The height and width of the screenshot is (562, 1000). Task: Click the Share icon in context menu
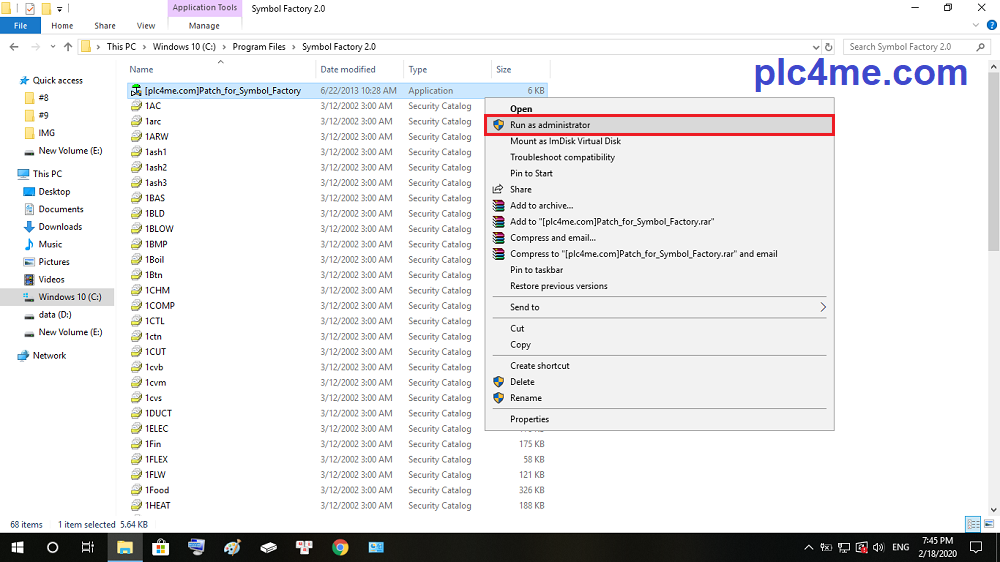pos(499,189)
